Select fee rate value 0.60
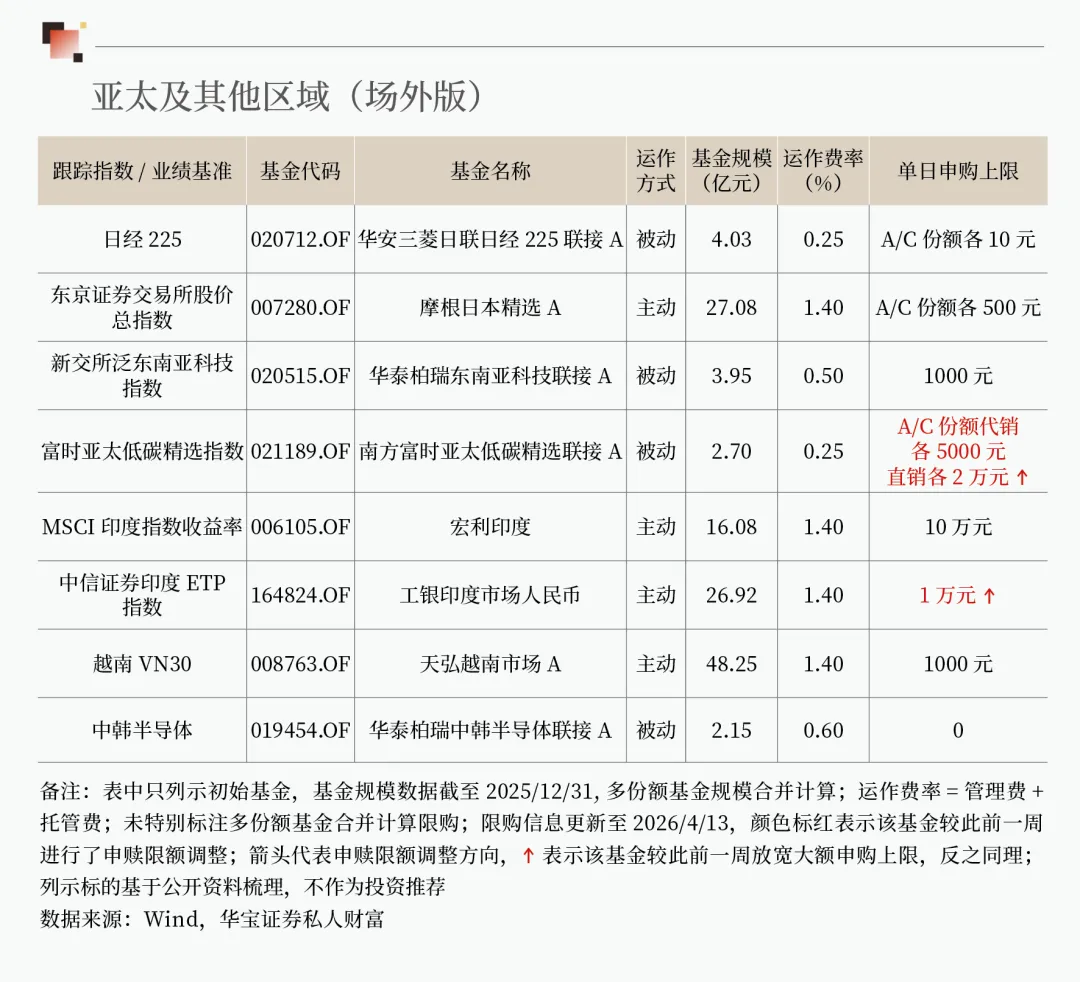Screen dimensions: 1080x982 pyautogui.click(x=823, y=730)
